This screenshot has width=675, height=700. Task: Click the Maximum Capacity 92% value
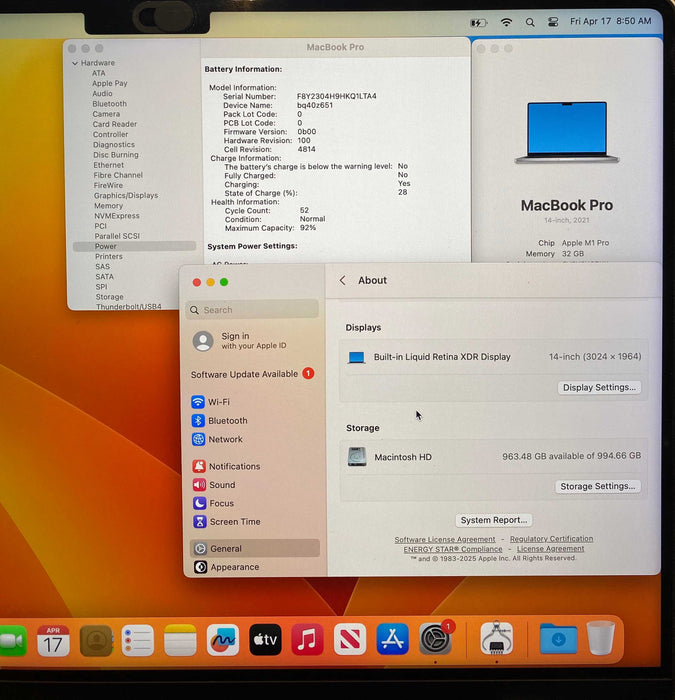coord(308,228)
